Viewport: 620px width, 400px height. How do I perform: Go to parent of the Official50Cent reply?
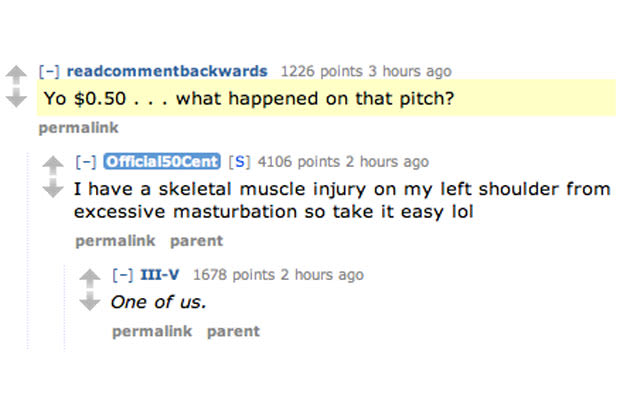(197, 241)
